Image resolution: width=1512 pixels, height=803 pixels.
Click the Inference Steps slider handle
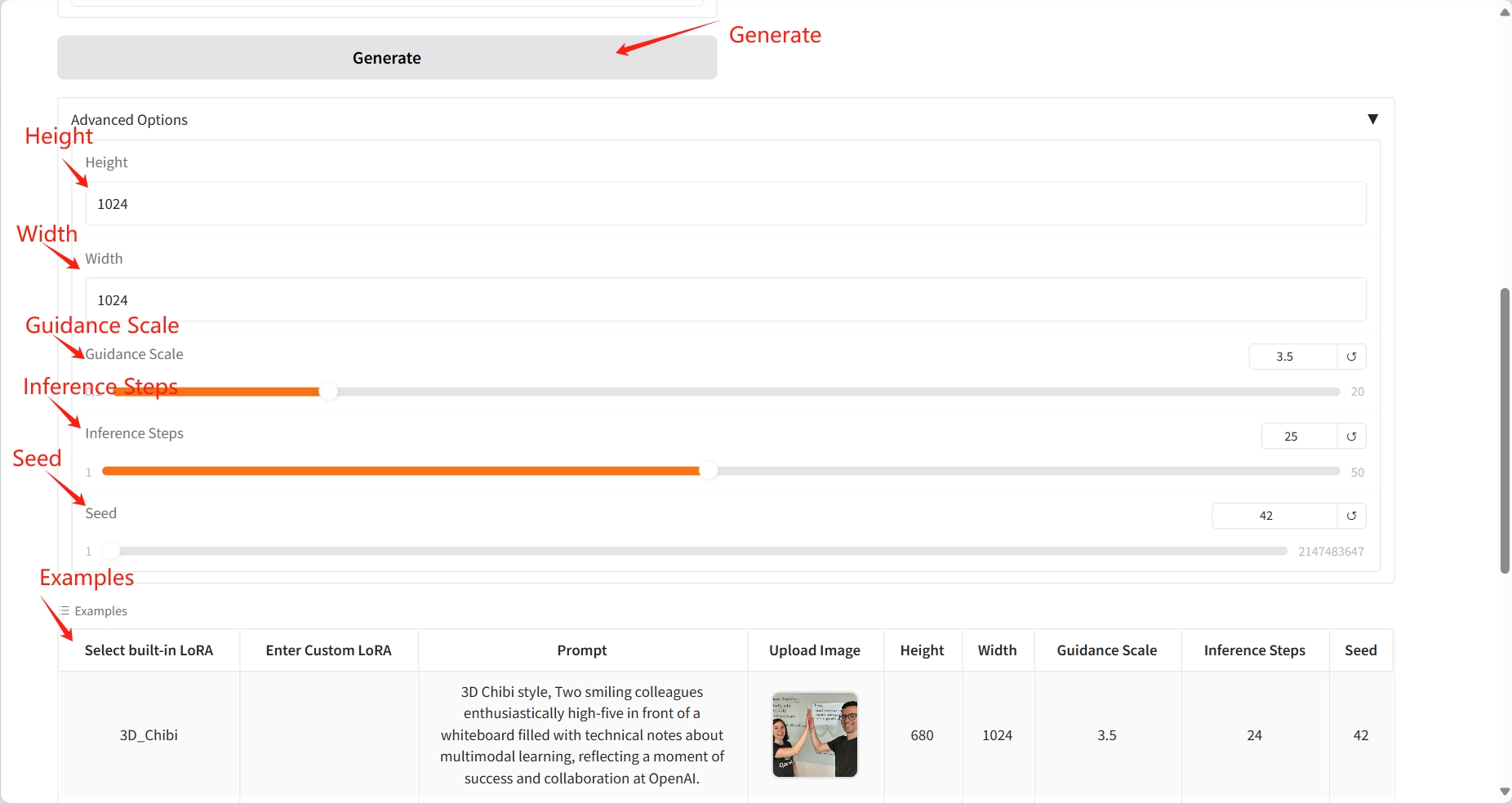[709, 471]
